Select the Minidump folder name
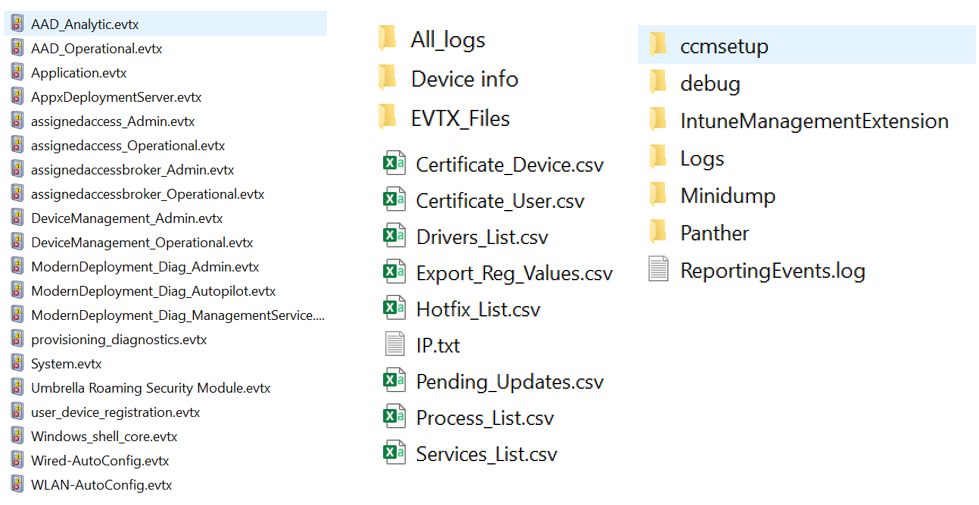979x505 pixels. [x=728, y=196]
